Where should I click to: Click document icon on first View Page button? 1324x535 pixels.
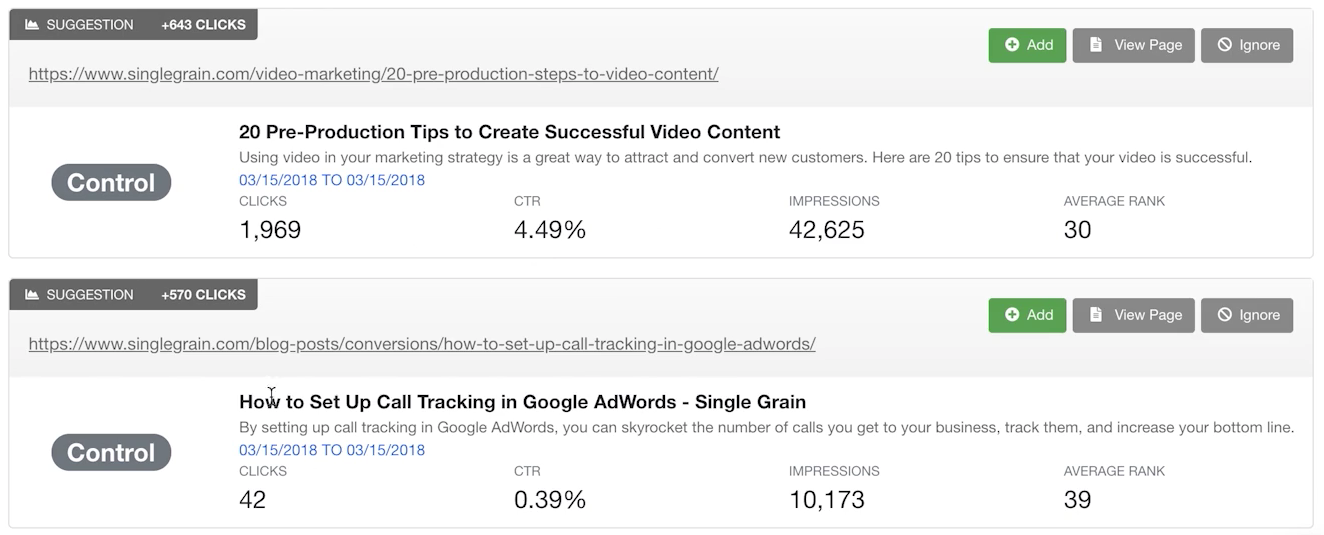[1096, 45]
